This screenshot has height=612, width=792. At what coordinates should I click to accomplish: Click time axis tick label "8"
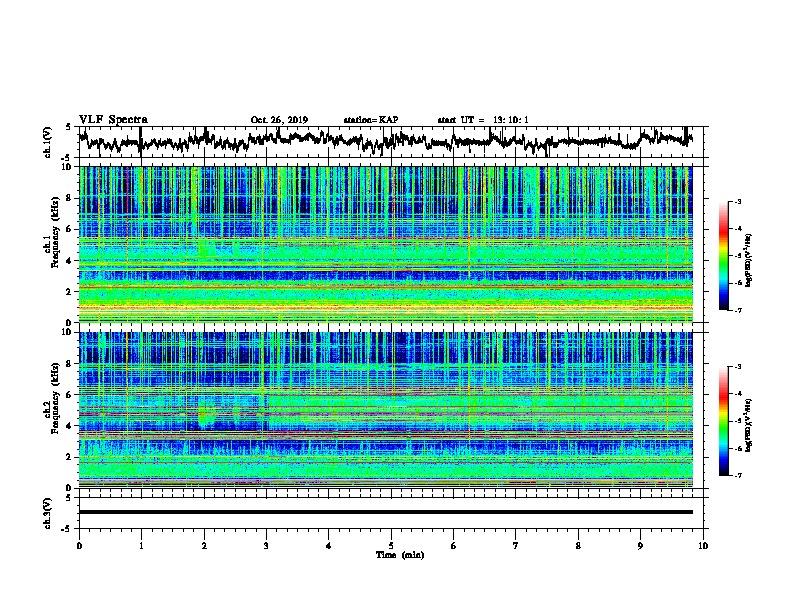pyautogui.click(x=578, y=546)
